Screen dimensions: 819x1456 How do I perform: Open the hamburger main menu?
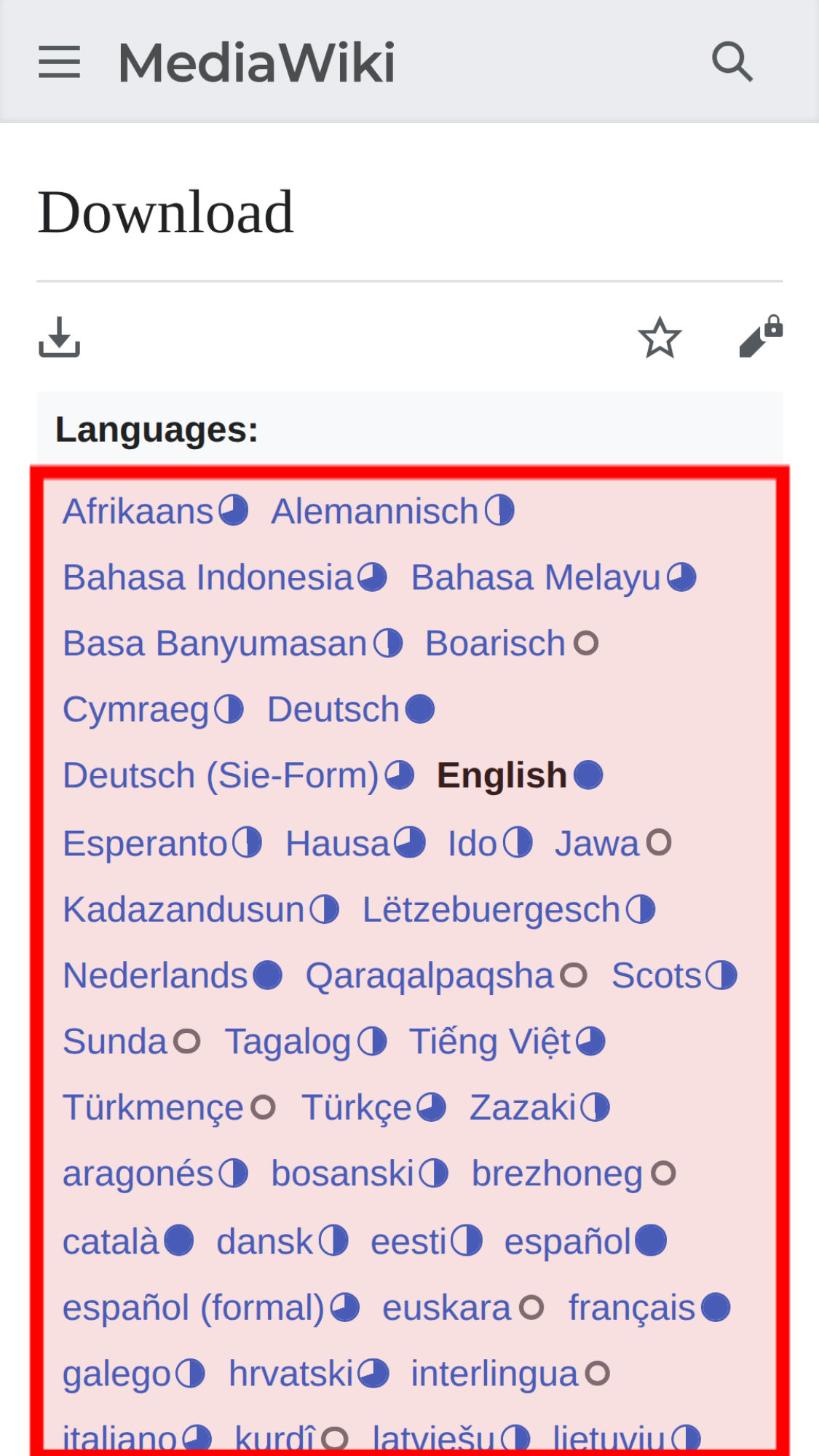(59, 62)
